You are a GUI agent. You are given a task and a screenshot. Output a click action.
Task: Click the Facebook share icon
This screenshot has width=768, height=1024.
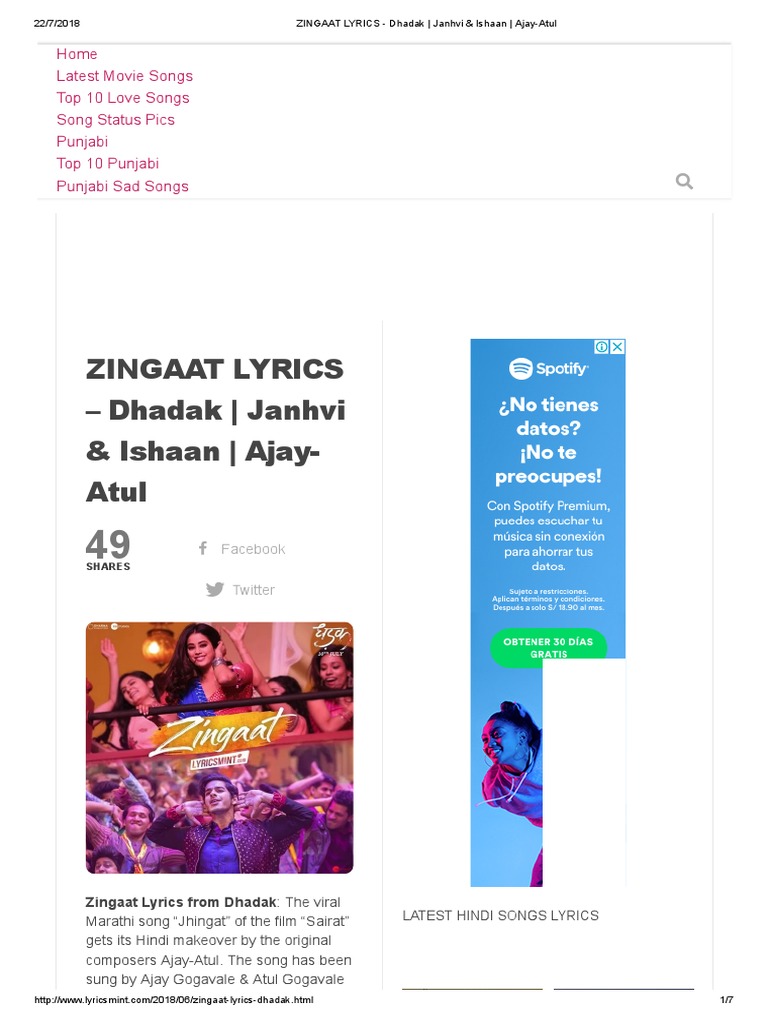203,549
